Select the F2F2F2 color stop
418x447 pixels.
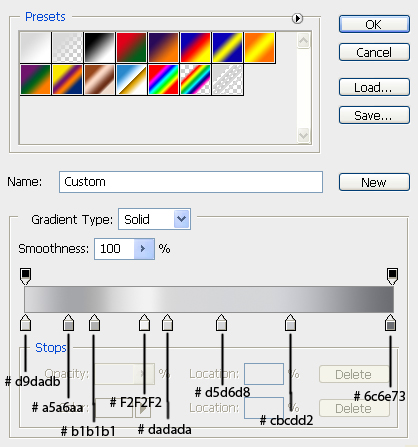[144, 322]
